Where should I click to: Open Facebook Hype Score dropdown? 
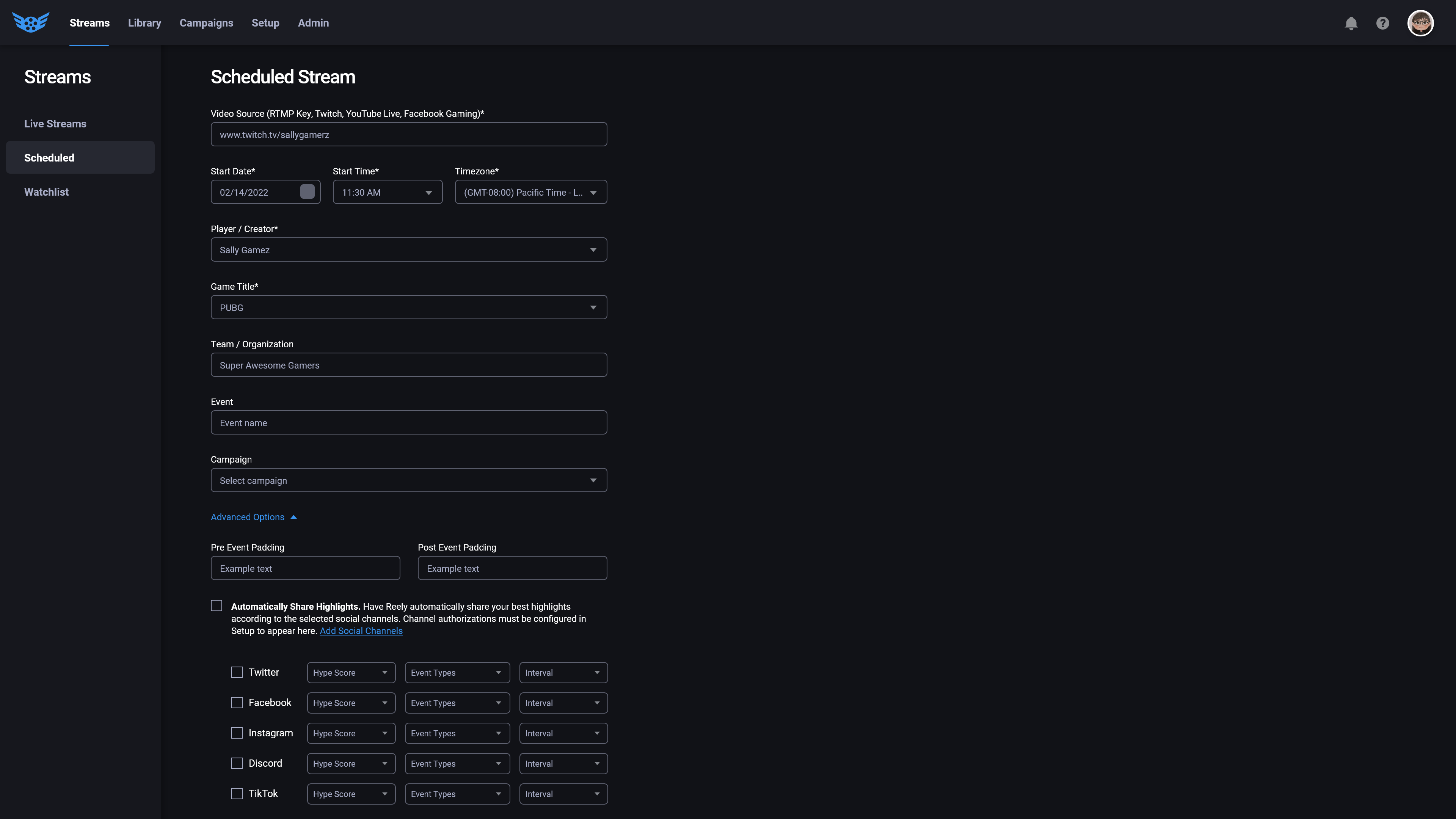pyautogui.click(x=351, y=703)
